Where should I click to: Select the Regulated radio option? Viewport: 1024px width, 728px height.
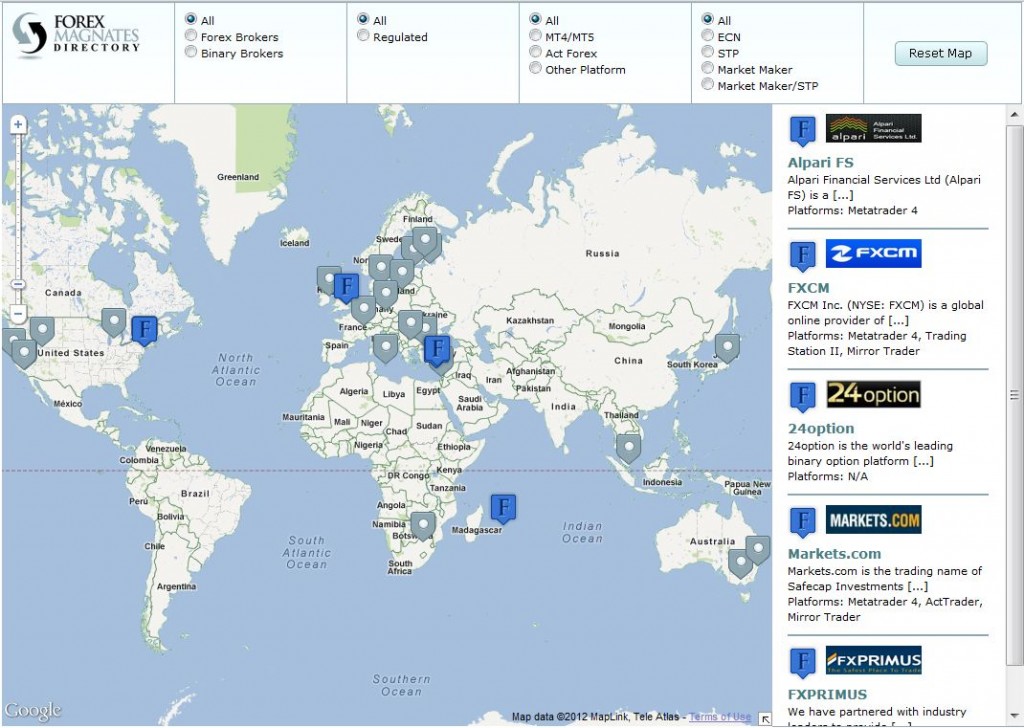click(x=364, y=37)
